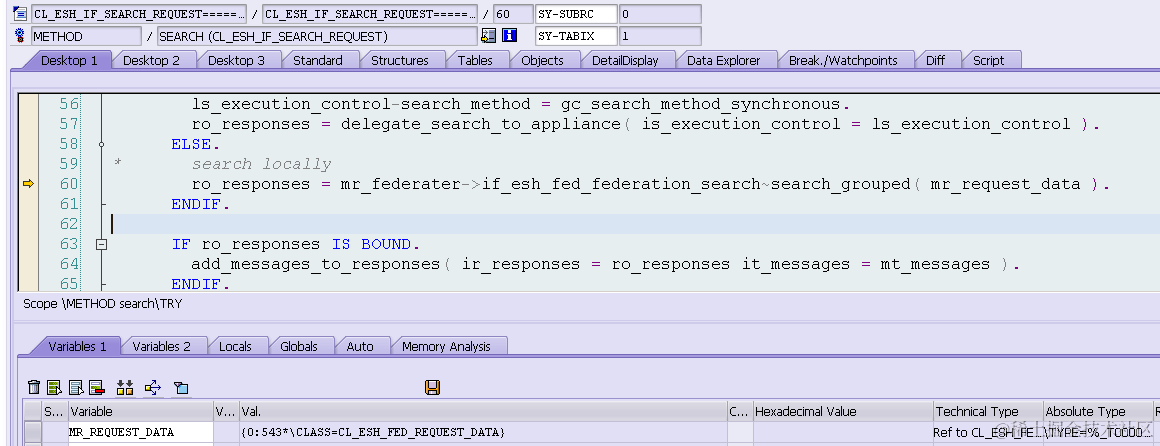Open the Standard tab
Image resolution: width=1160 pixels, height=446 pixels.
tap(317, 61)
